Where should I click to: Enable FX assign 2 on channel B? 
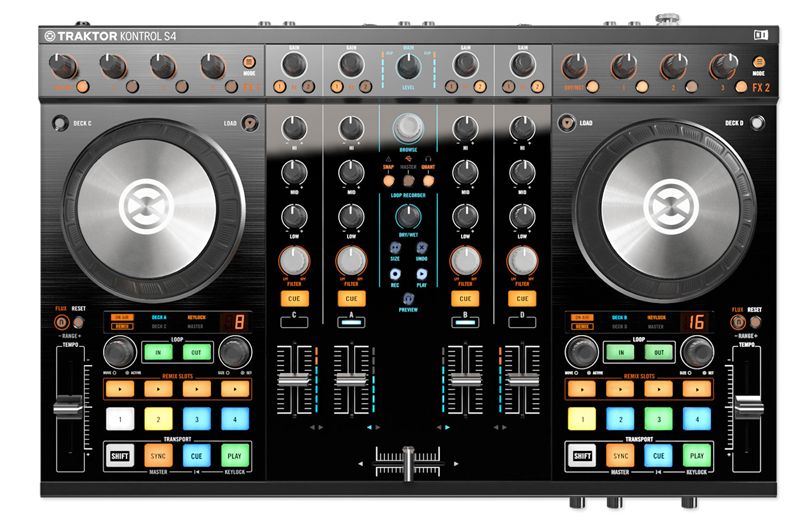tap(480, 87)
